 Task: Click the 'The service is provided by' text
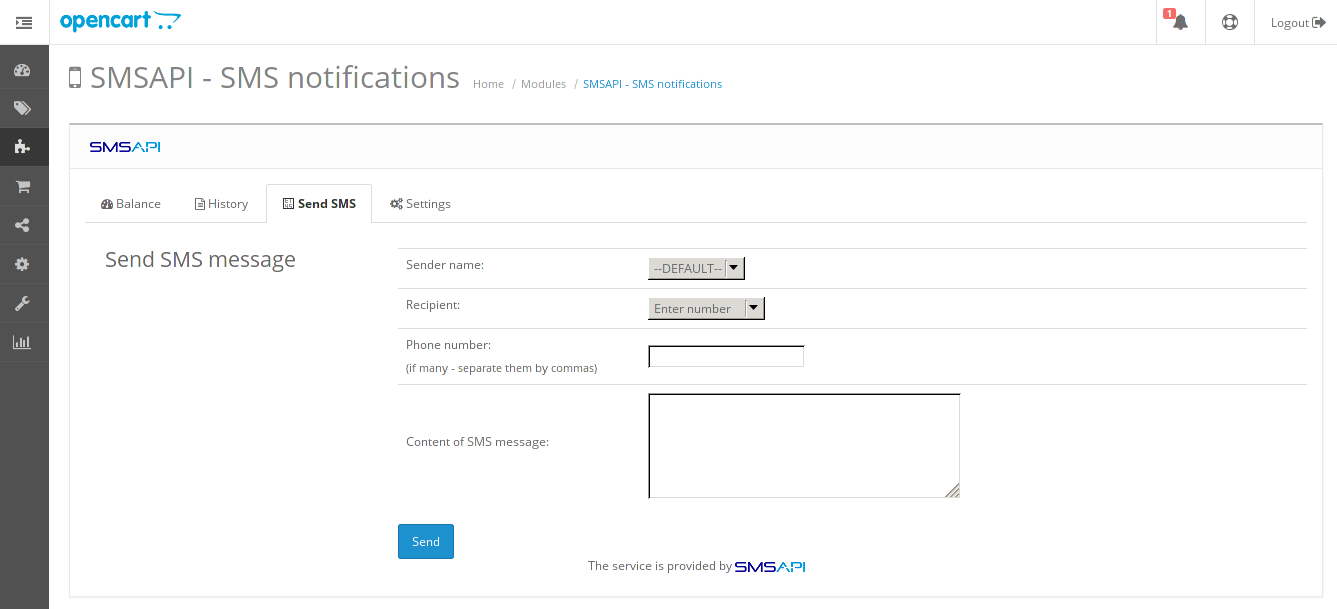(x=659, y=566)
